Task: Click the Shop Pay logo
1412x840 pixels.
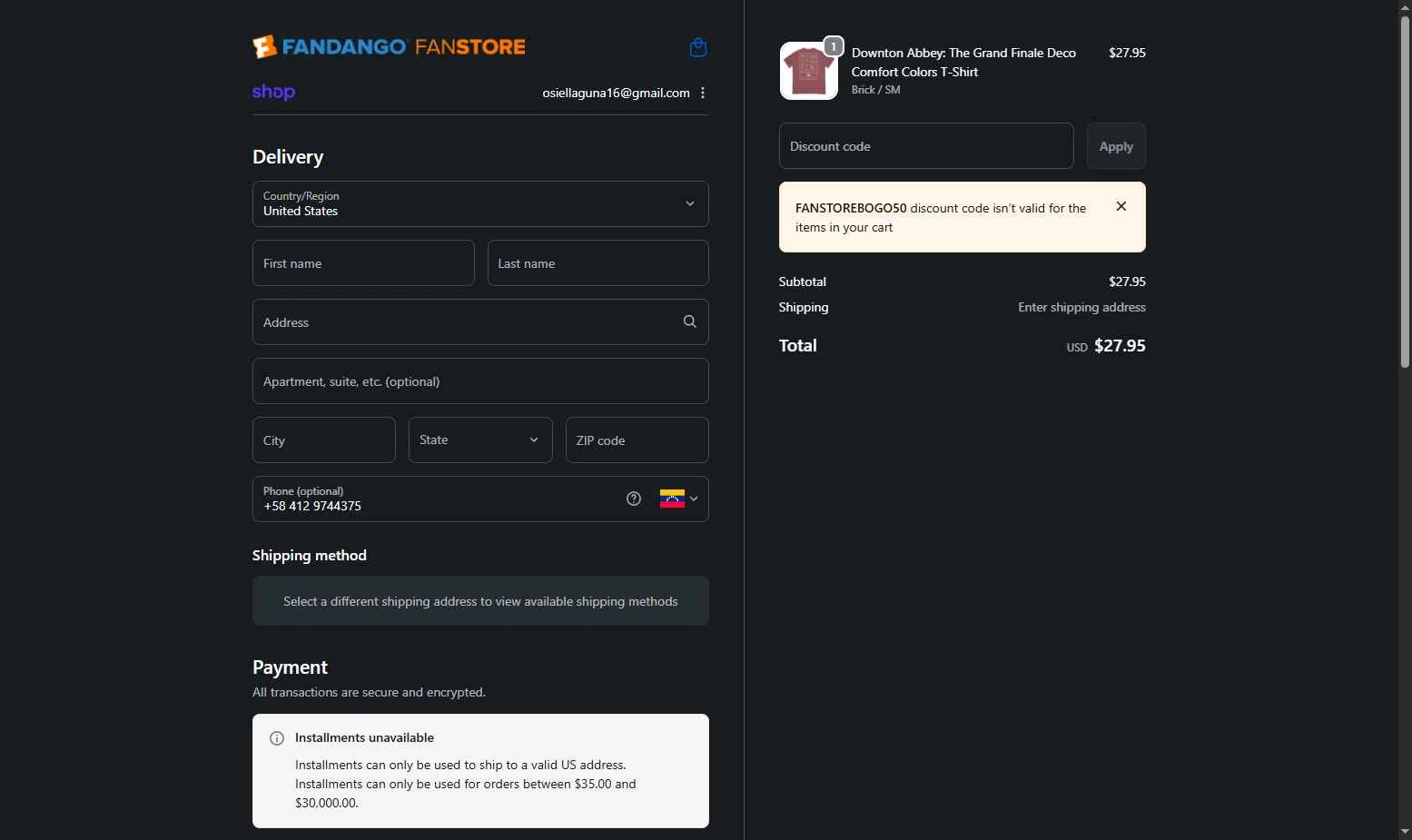Action: click(x=273, y=92)
